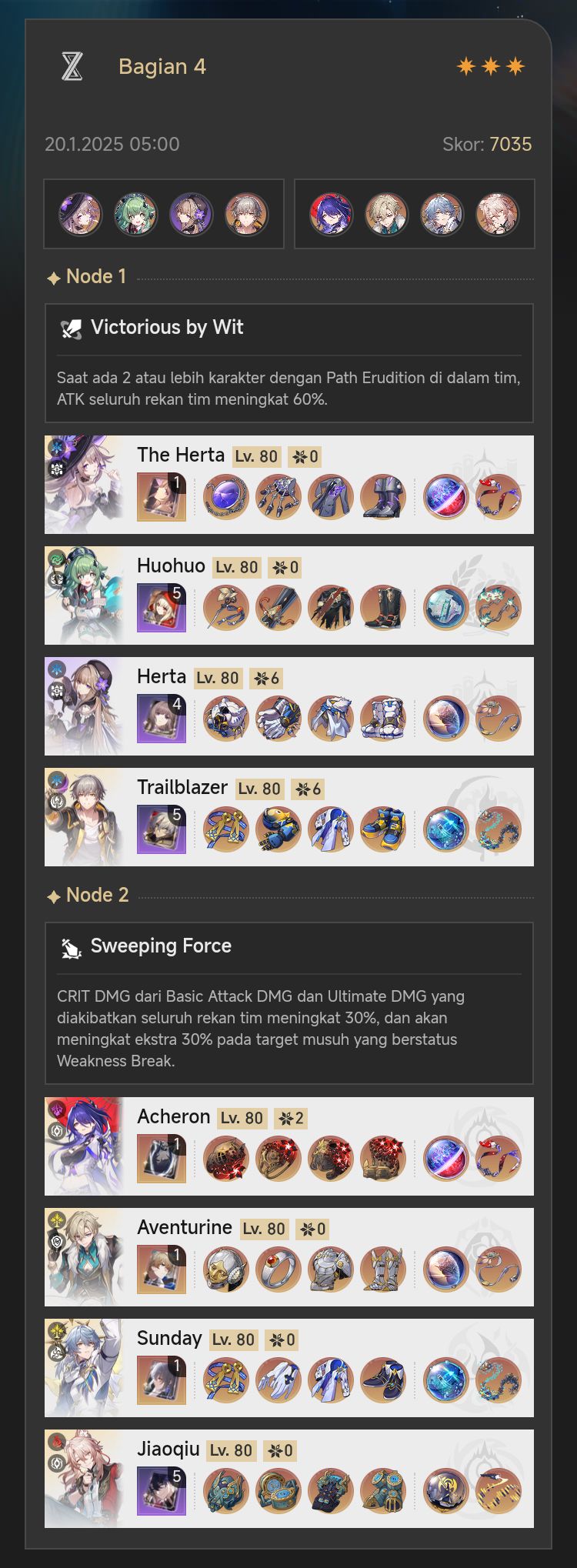Click Sunday's planar sphere relic icon
Viewport: 577px width, 1568px height.
point(446,1380)
